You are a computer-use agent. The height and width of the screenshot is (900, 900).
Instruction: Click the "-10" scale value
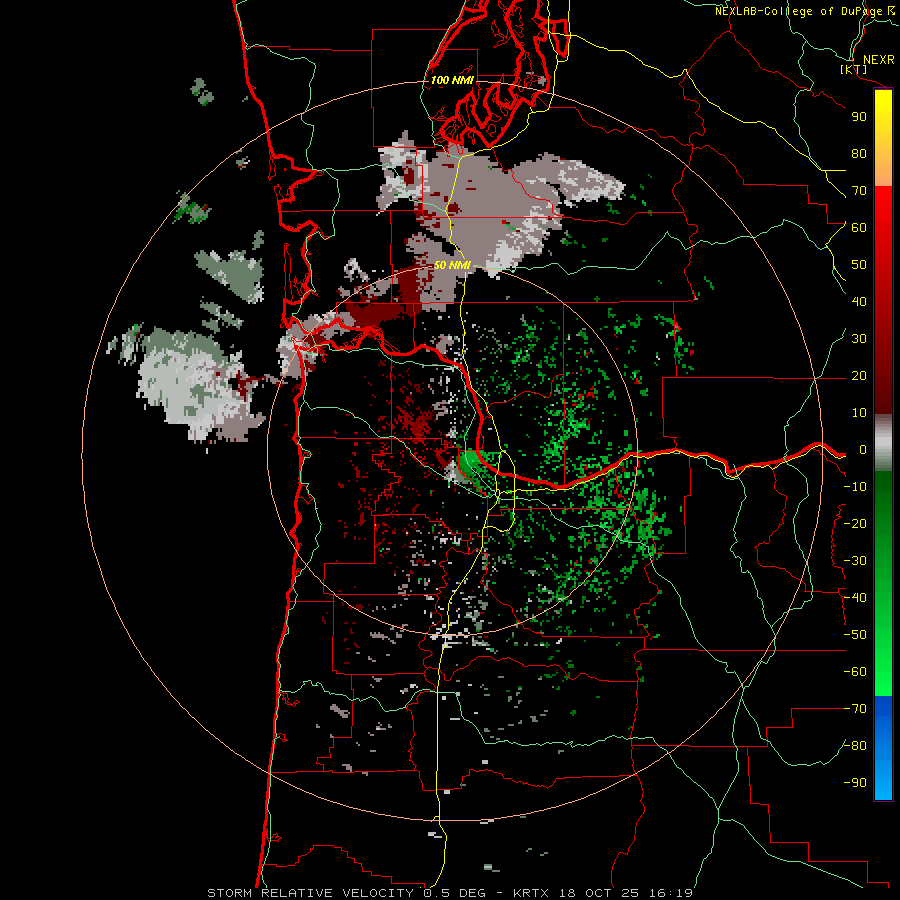click(855, 487)
